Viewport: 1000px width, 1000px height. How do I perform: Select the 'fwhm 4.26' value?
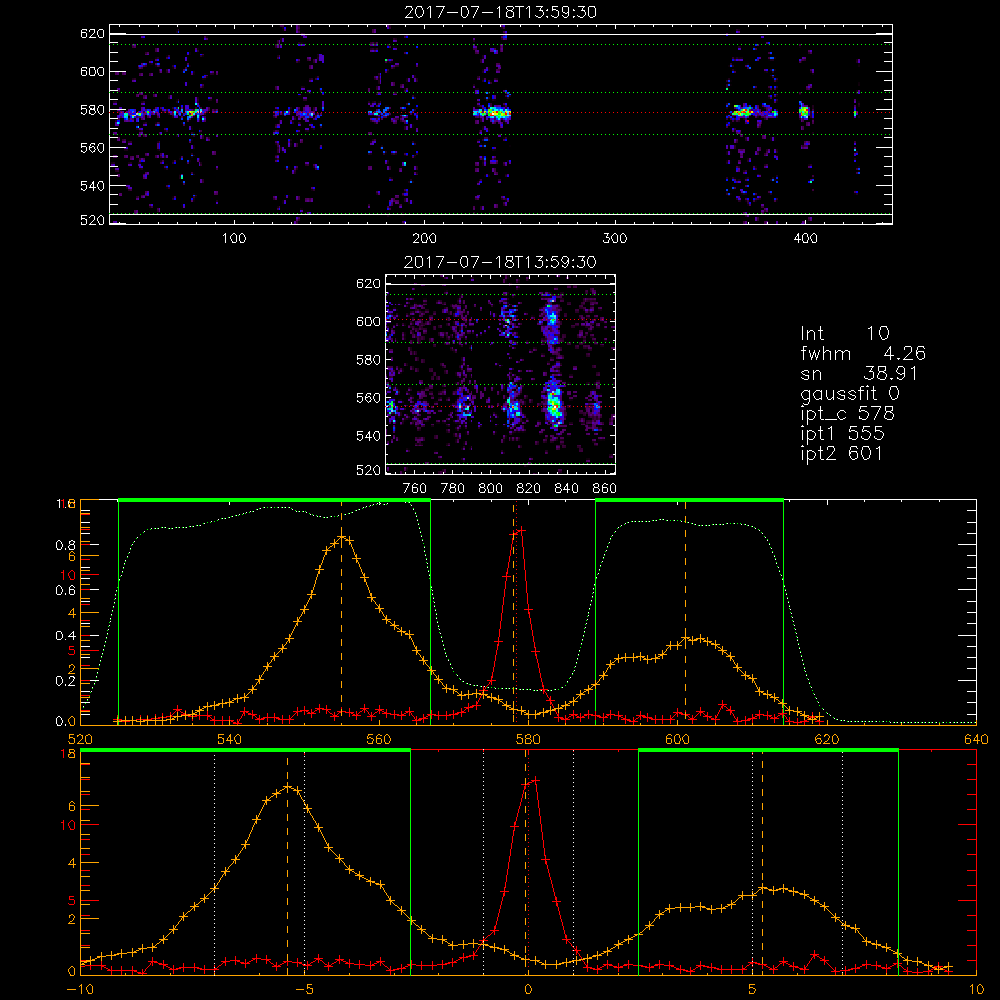[863, 353]
